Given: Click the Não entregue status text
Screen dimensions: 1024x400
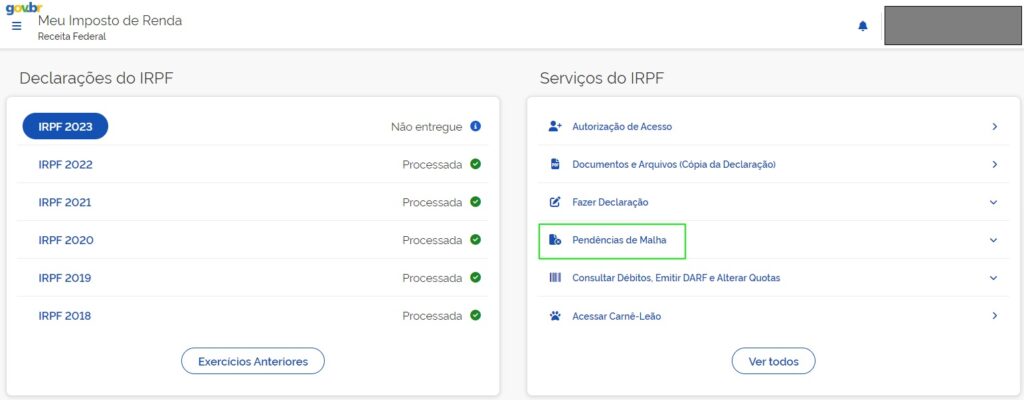Looking at the screenshot, I should (x=426, y=127).
